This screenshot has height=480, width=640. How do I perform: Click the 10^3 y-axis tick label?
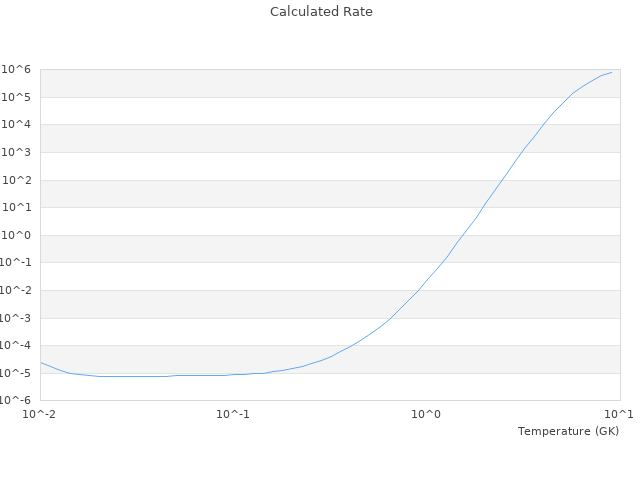(19, 153)
